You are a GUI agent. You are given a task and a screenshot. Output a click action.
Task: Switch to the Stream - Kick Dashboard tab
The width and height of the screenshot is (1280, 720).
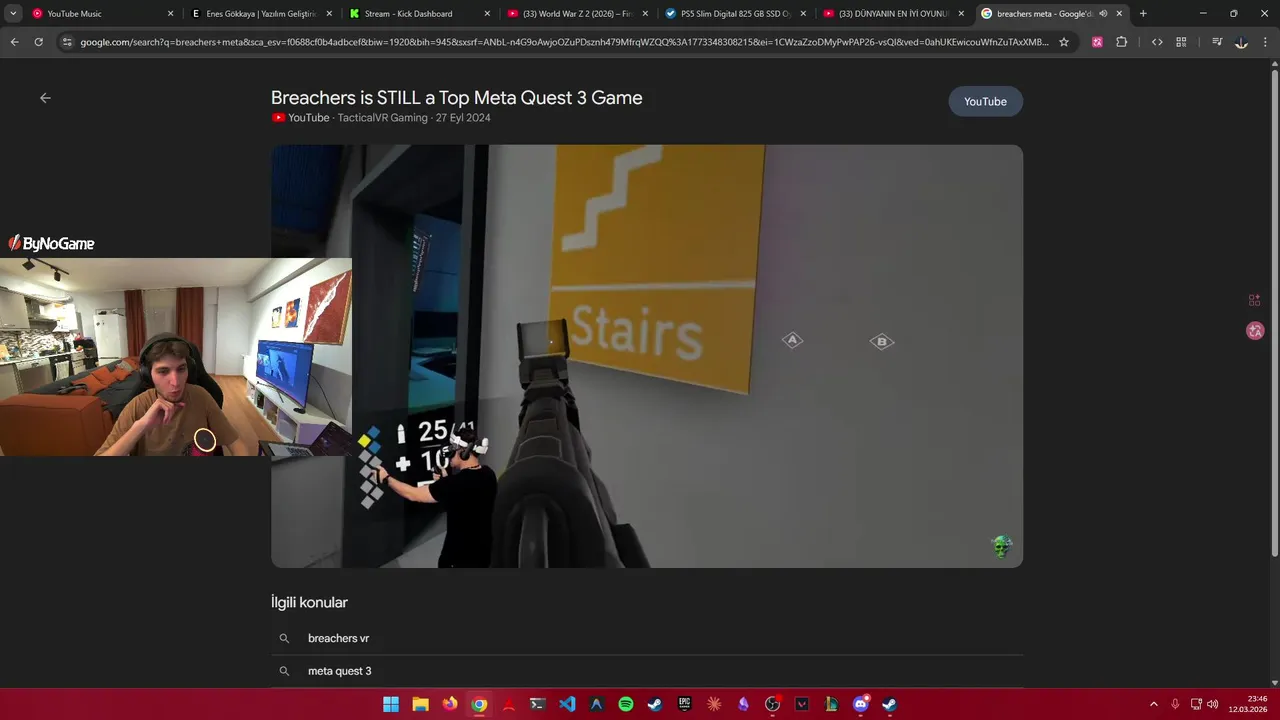[419, 14]
